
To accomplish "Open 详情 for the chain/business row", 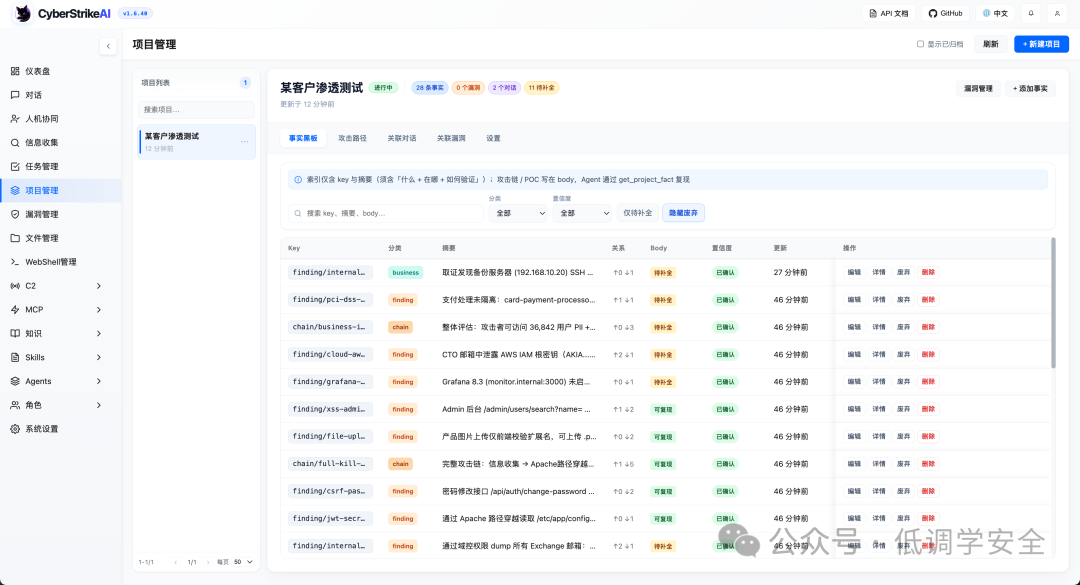I will pos(879,327).
